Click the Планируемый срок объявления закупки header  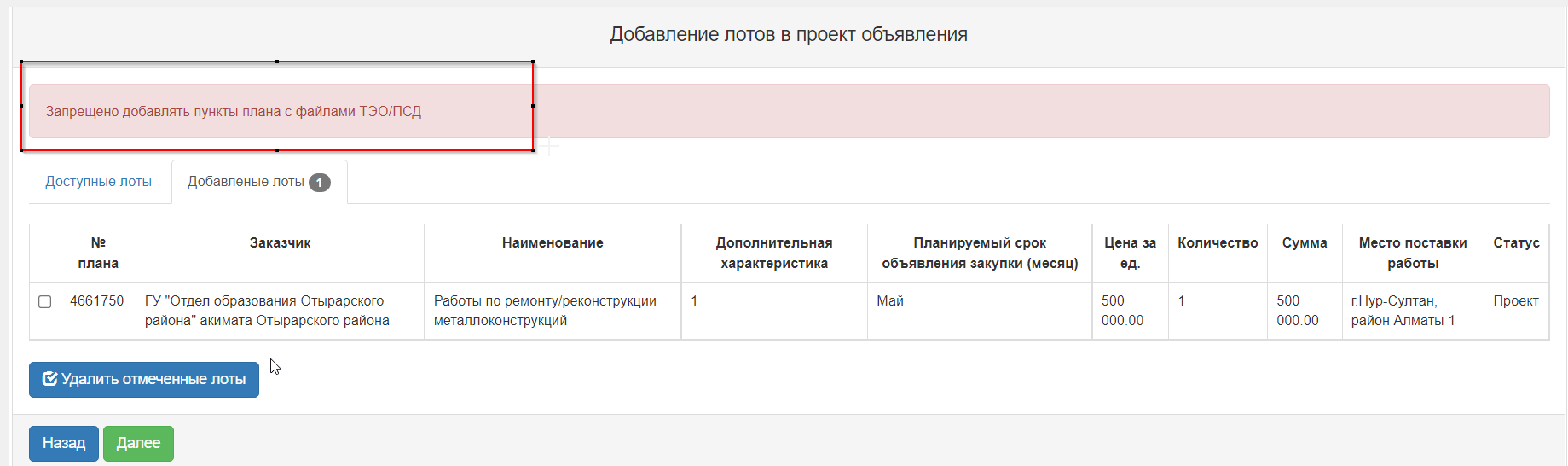(980, 253)
